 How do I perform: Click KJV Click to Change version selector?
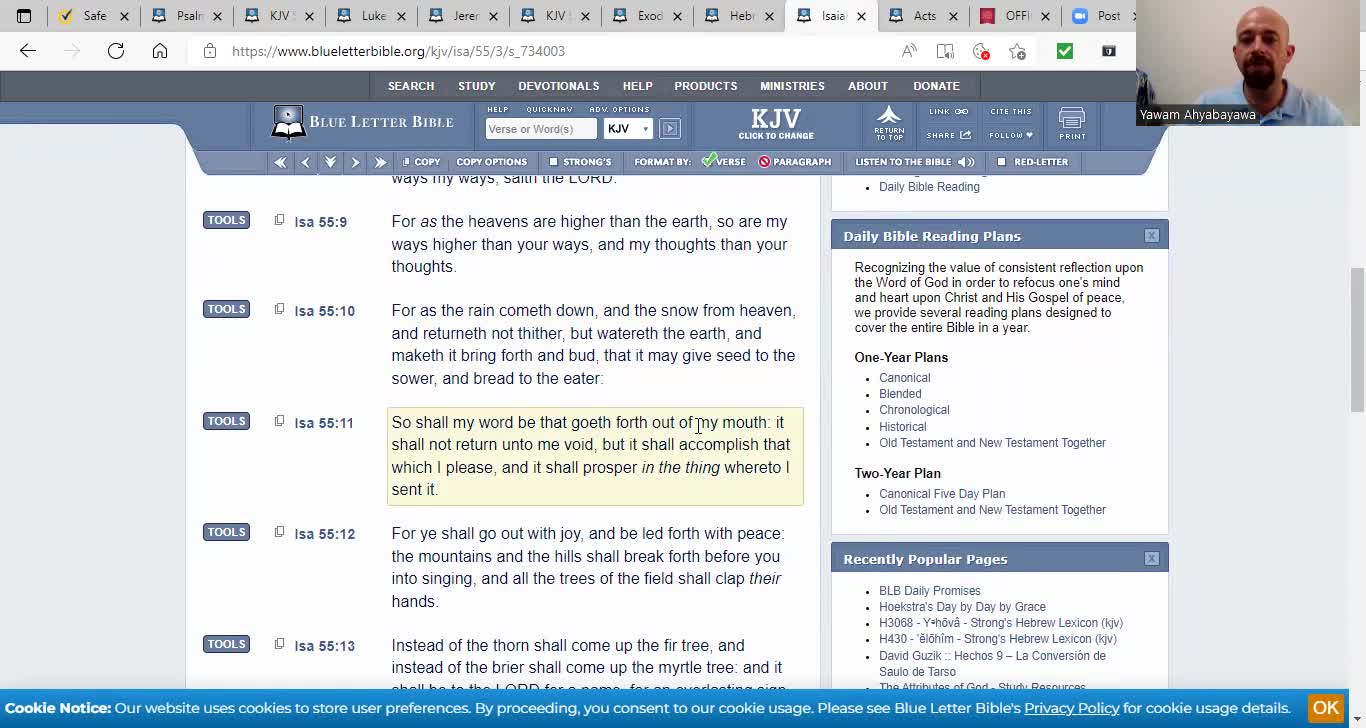(776, 123)
